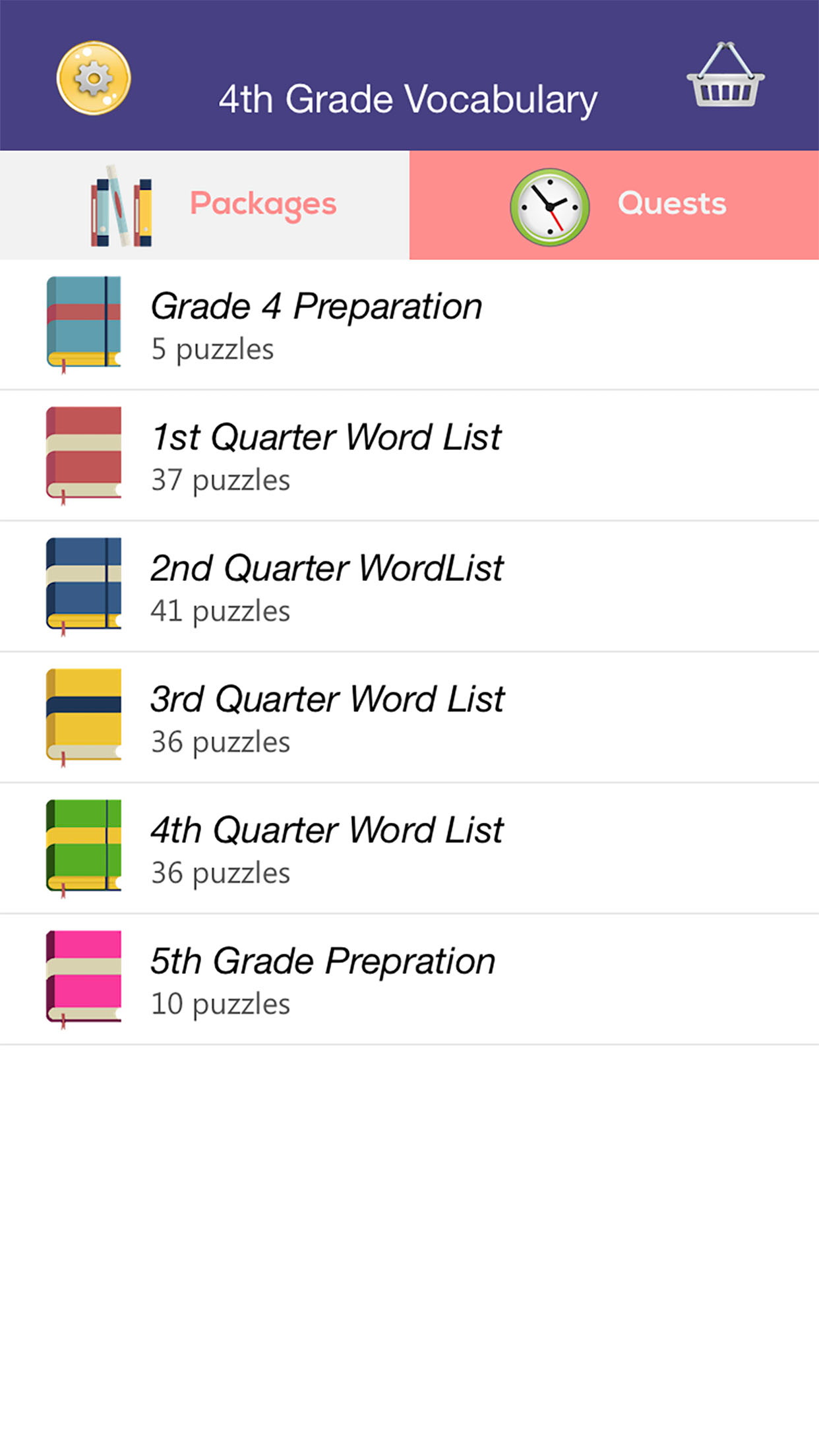This screenshot has width=819, height=1456.
Task: Open 5th Grade Prepration package
Action: (x=409, y=979)
